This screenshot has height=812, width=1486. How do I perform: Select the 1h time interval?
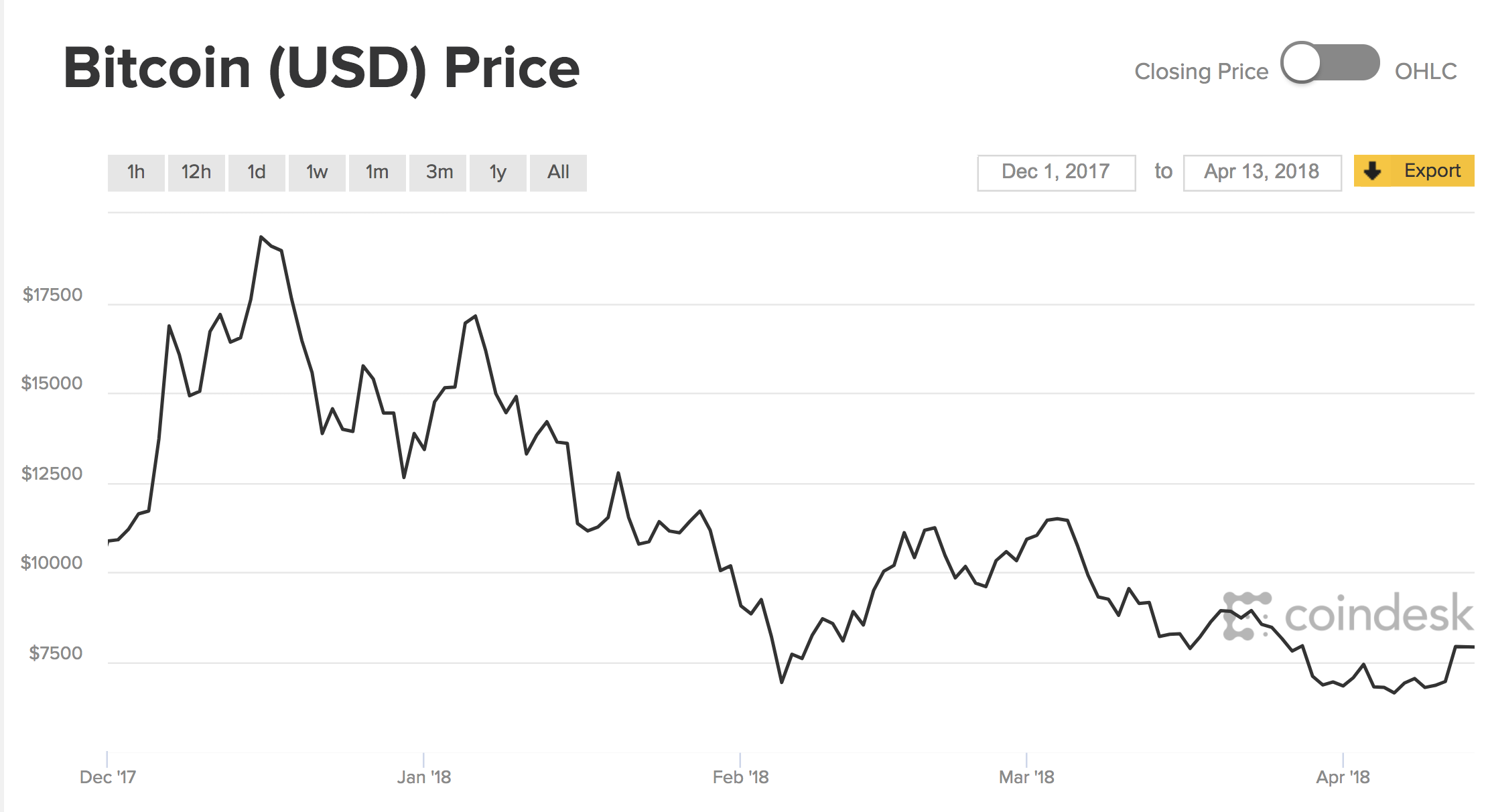click(x=136, y=172)
